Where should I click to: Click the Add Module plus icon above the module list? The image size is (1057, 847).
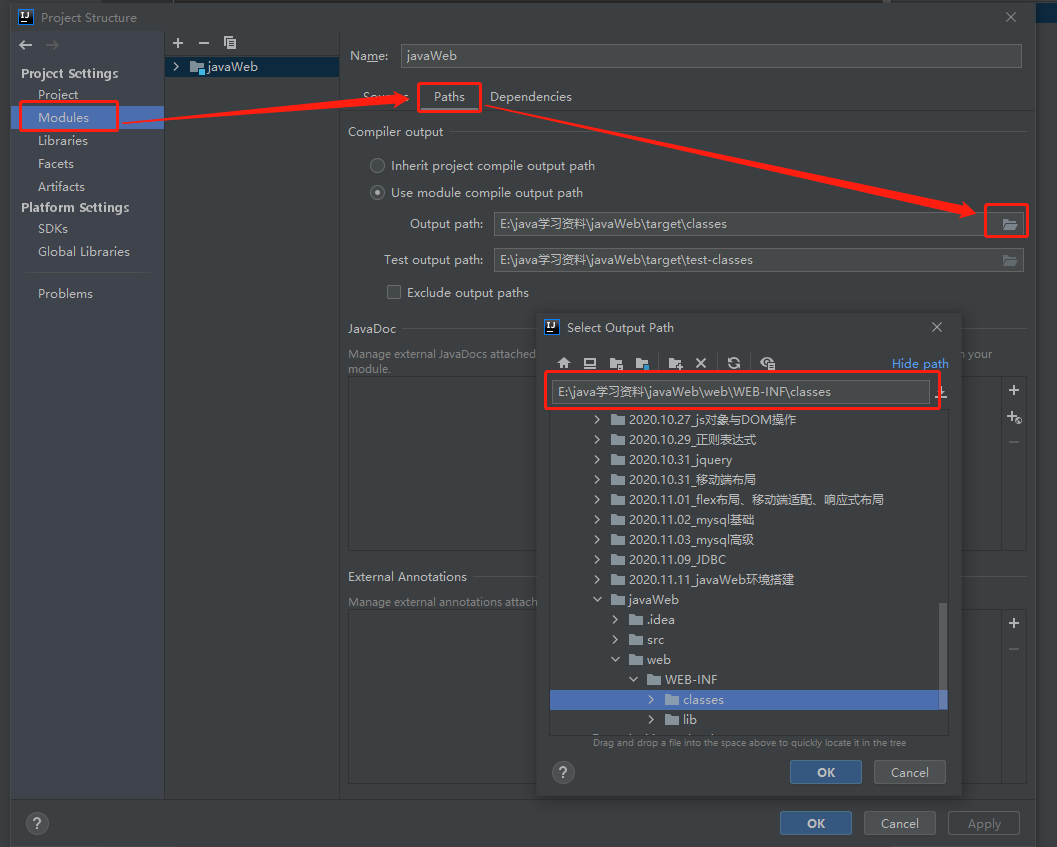178,43
